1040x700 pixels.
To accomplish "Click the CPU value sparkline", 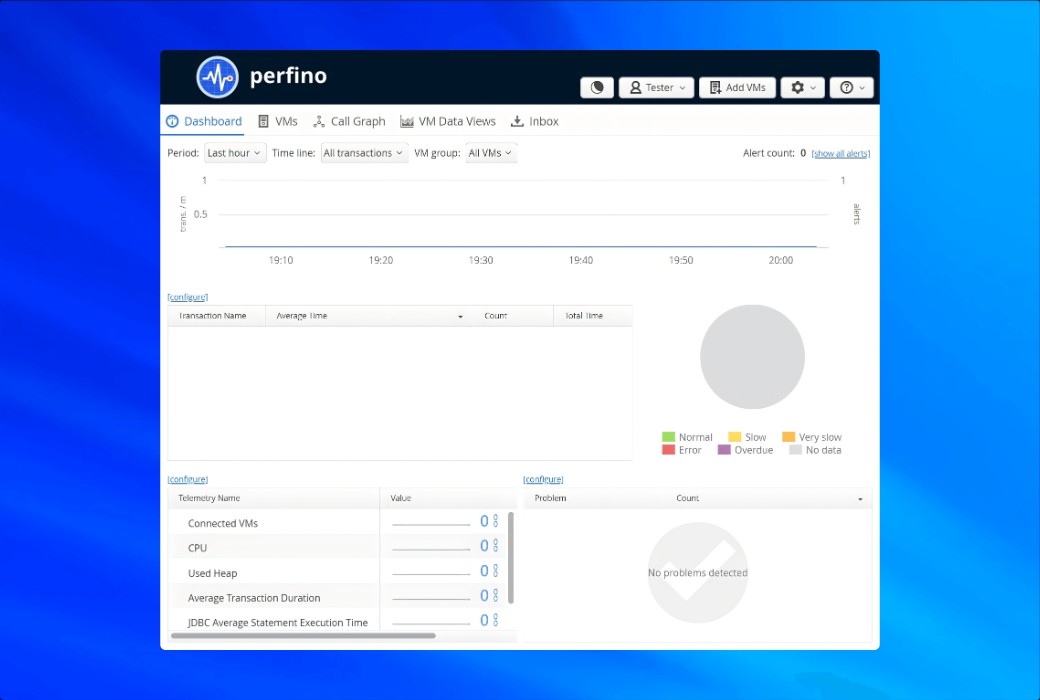I will pyautogui.click(x=431, y=549).
